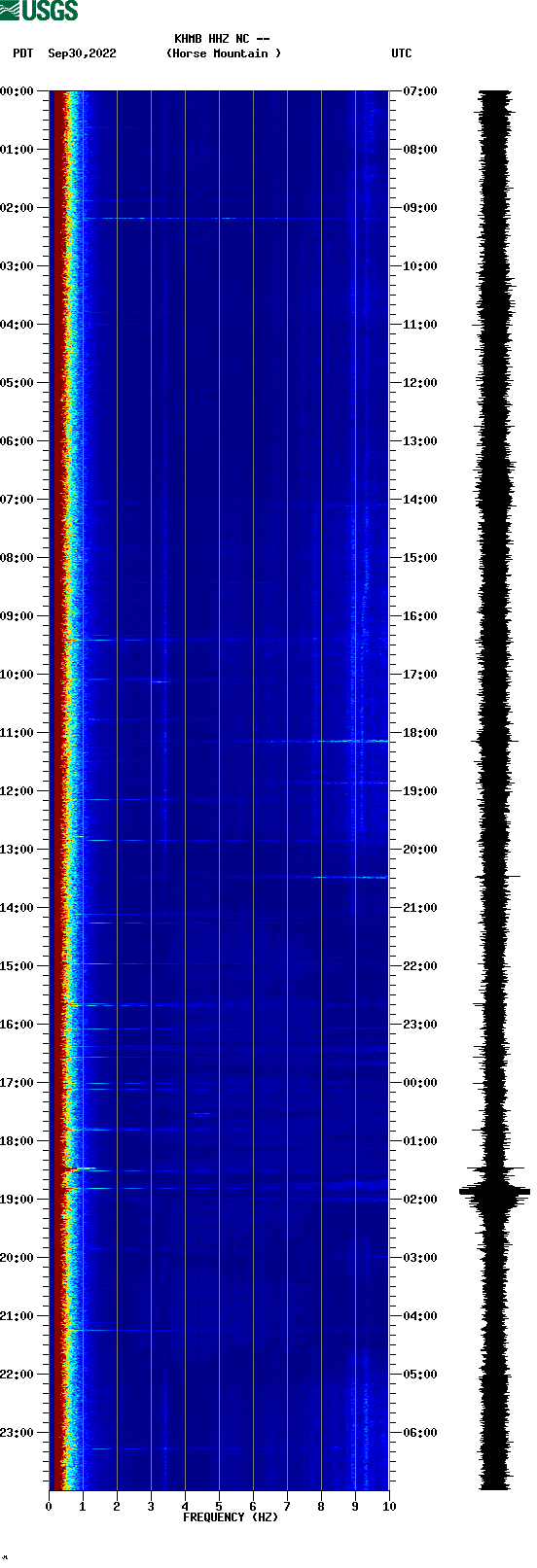This screenshot has height=1568, width=537.
Task: Click the large seismogram spike near 01:50 UTC
Action: pyautogui.click(x=495, y=1190)
